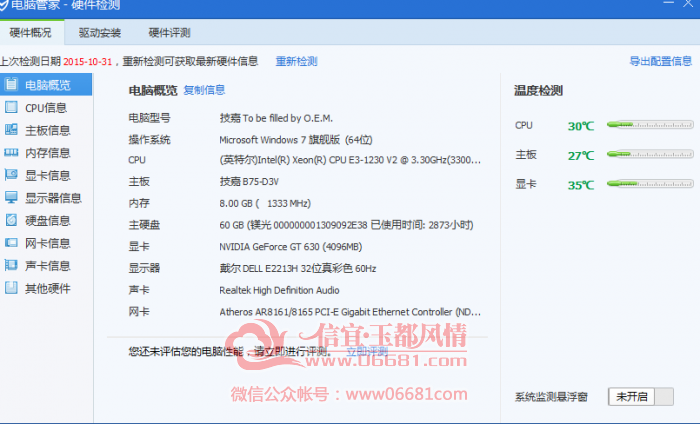This screenshot has width=700, height=424.
Task: Open 内存信息 text in the sidebar
Action: tap(48, 153)
